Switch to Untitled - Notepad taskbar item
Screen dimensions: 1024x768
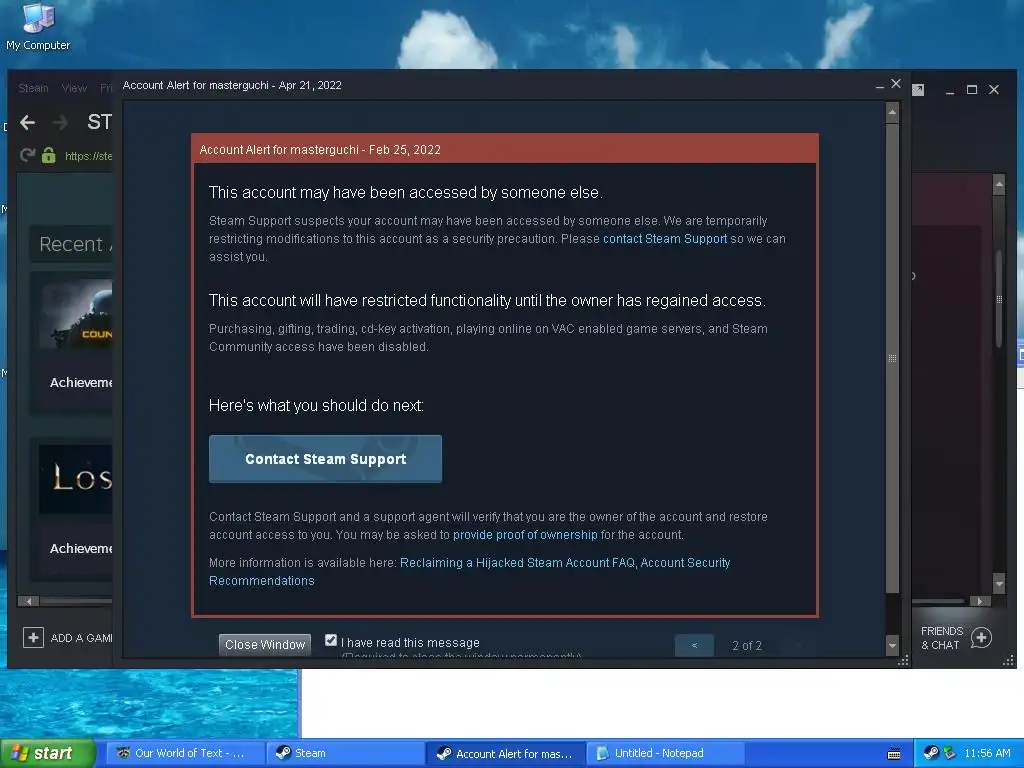coord(666,753)
